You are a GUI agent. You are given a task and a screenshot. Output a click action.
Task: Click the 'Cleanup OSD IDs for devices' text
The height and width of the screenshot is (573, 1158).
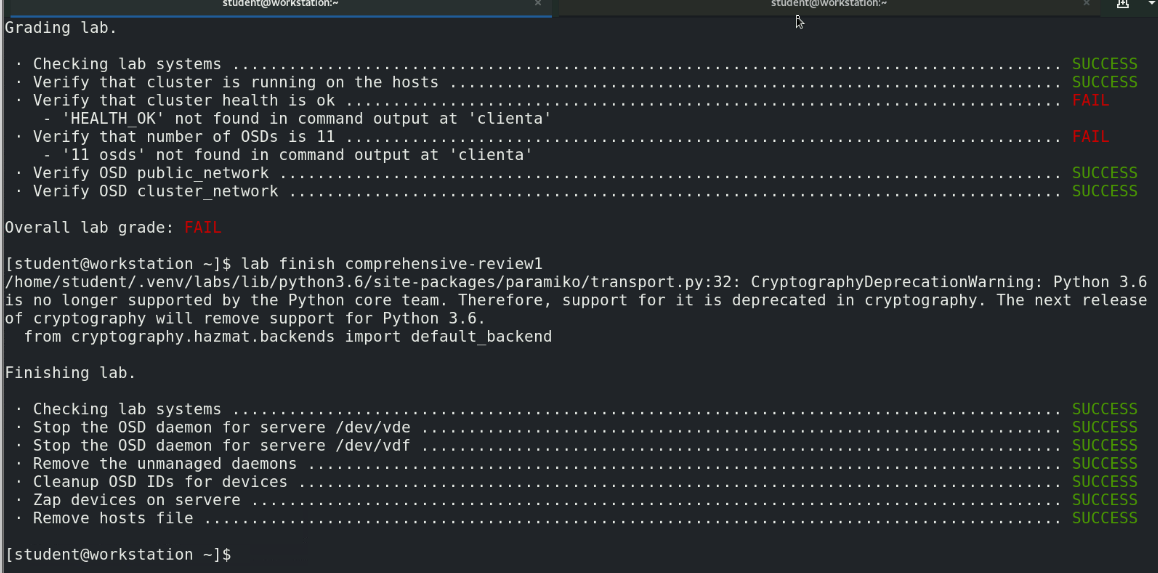click(x=160, y=482)
